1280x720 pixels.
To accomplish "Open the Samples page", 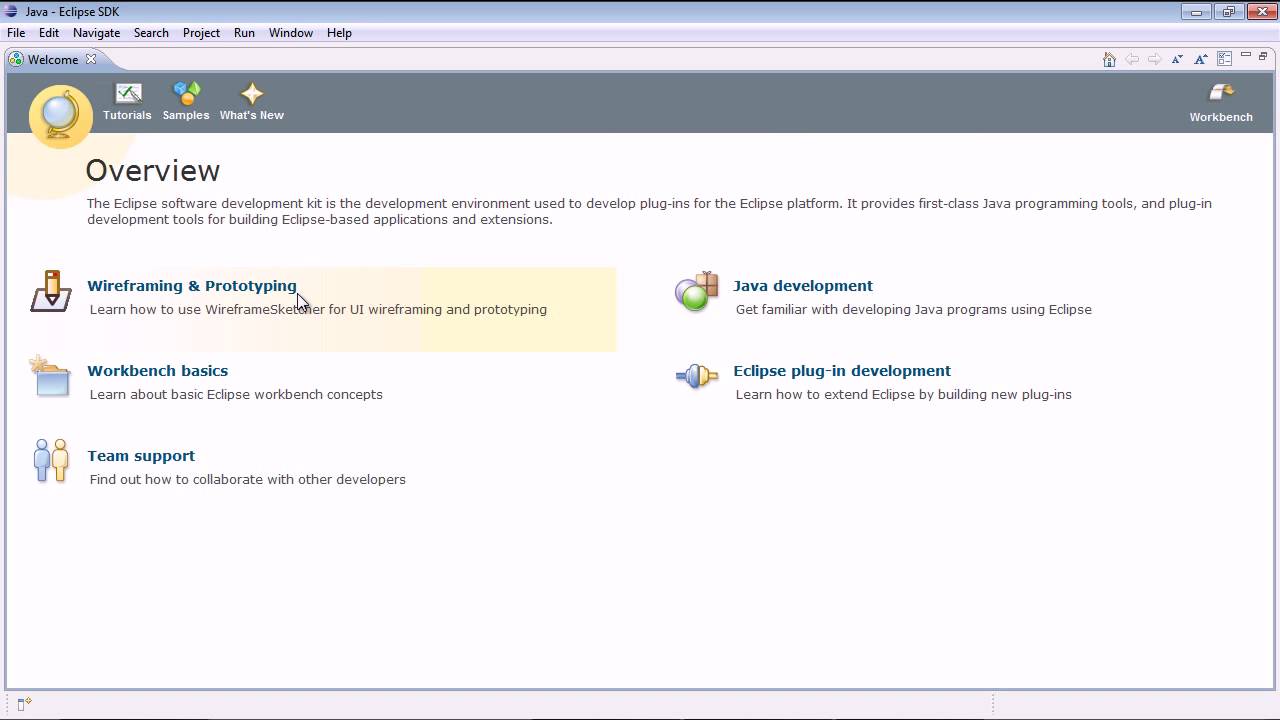I will (186, 102).
